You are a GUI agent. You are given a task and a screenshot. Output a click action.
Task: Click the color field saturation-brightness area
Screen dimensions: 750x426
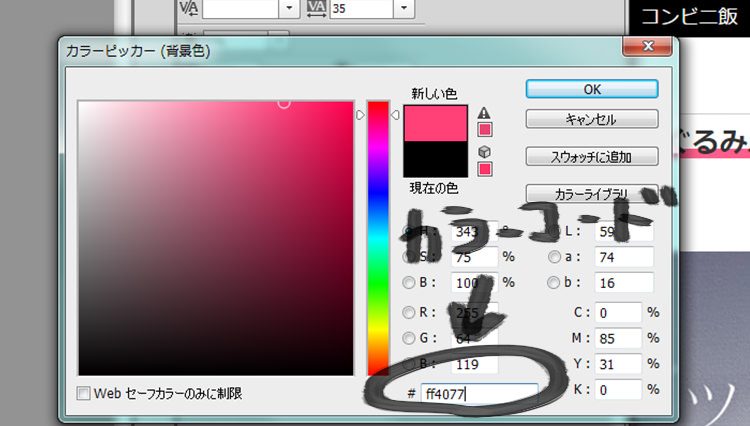[216, 238]
